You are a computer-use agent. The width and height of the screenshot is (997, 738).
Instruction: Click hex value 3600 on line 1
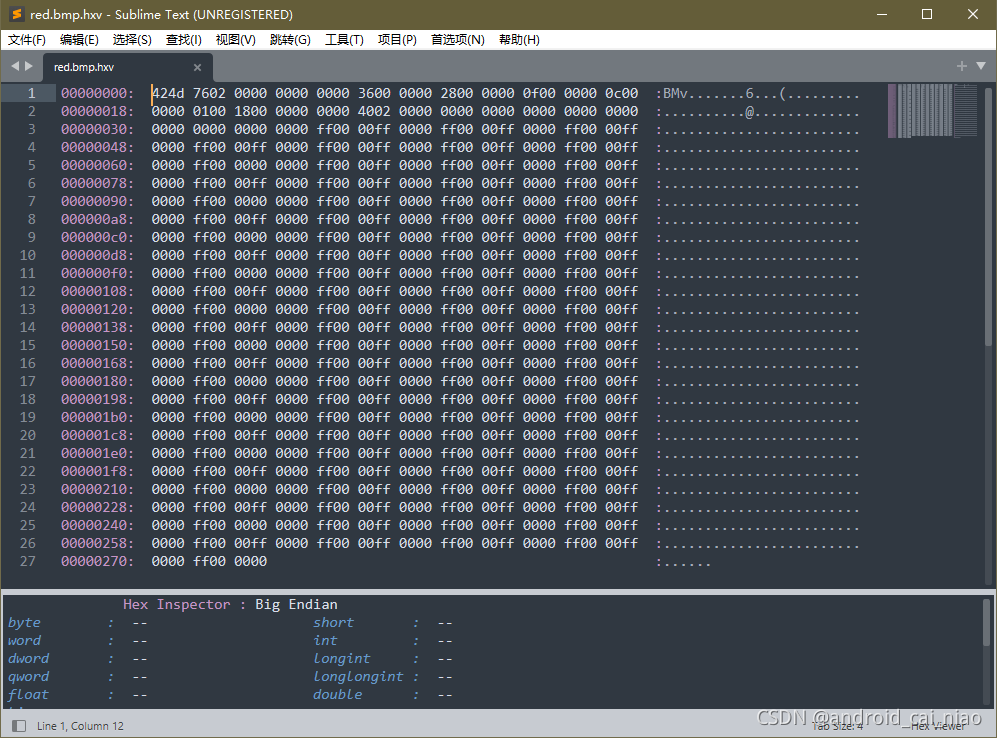(374, 93)
